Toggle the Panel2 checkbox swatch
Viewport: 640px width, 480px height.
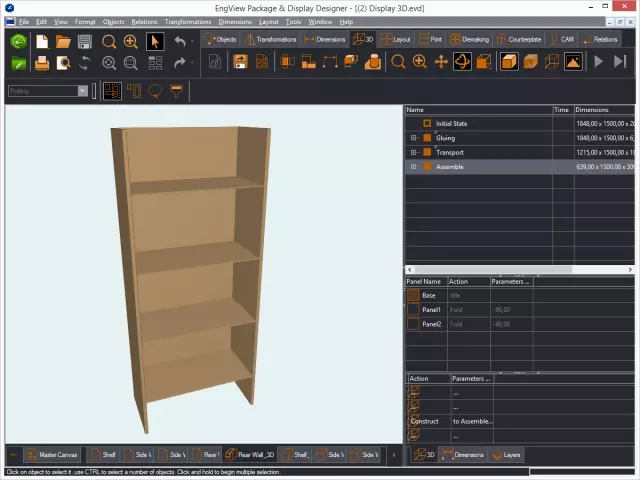click(x=413, y=324)
